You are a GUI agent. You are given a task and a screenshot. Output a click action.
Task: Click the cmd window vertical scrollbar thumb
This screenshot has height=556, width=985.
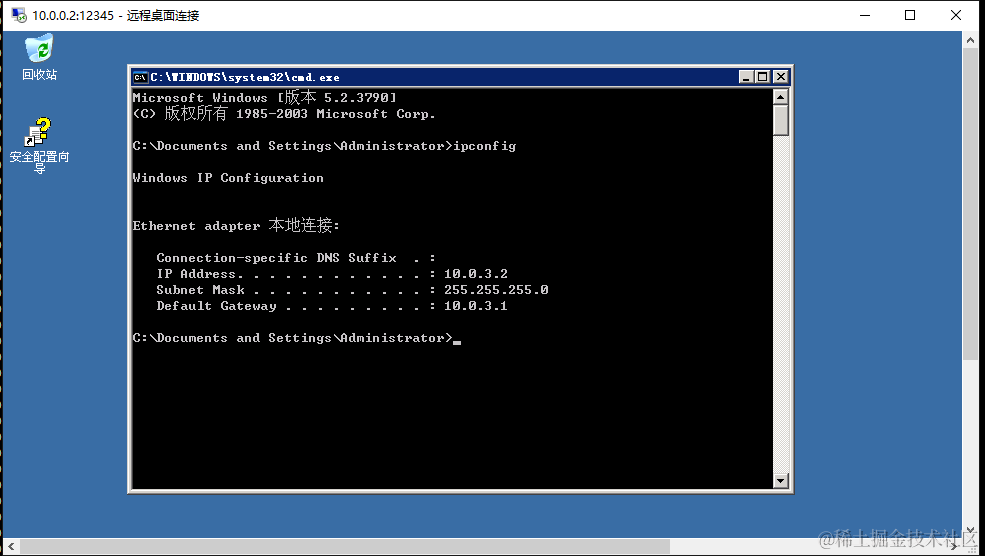pos(780,120)
